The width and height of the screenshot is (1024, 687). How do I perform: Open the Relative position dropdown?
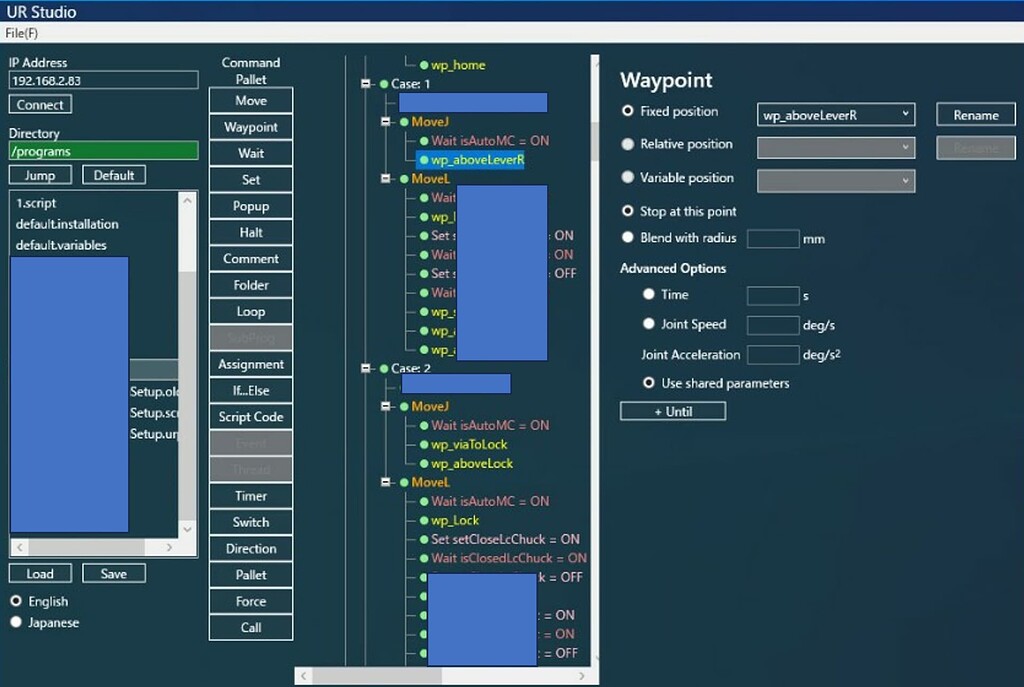pyautogui.click(x=836, y=148)
